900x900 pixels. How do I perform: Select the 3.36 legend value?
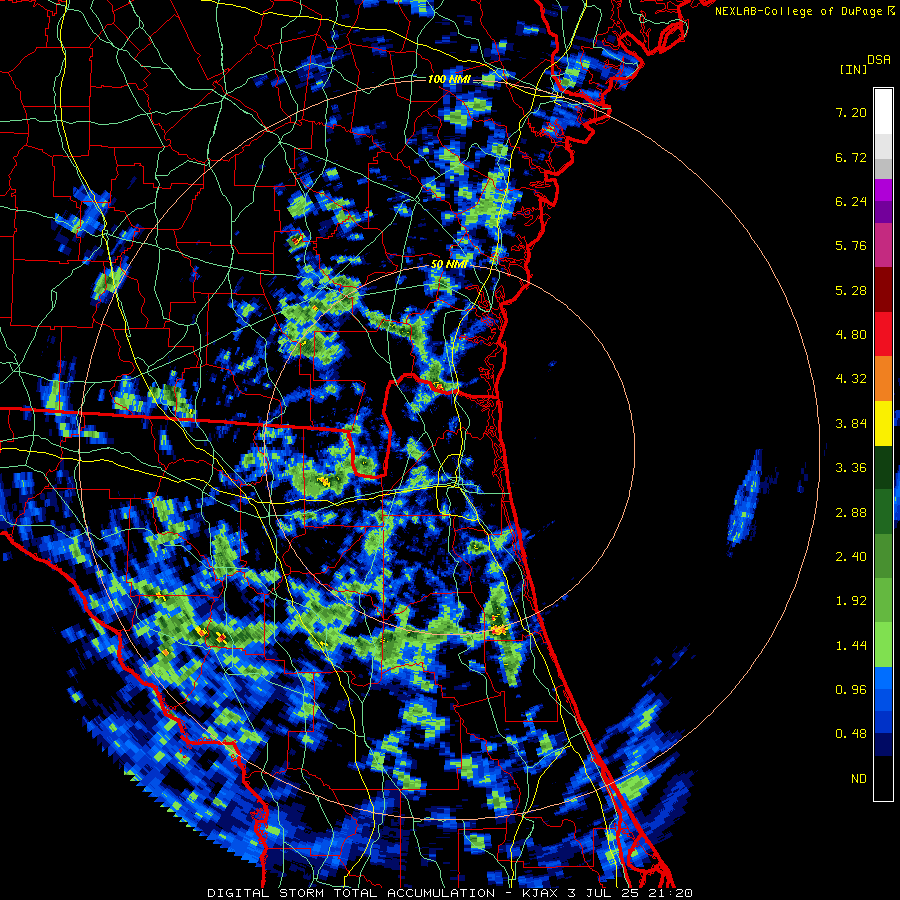click(x=851, y=468)
